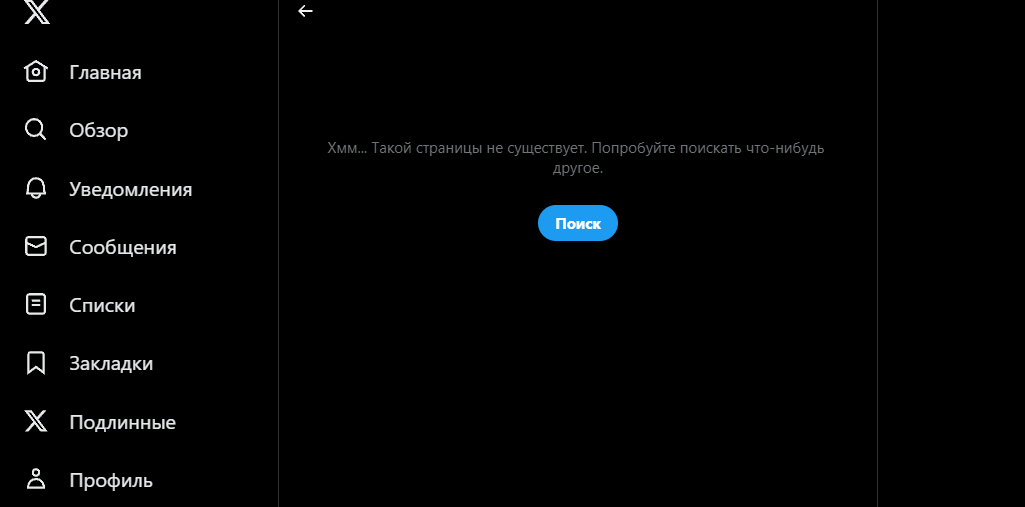Open Списки from the sidebar

(102, 305)
